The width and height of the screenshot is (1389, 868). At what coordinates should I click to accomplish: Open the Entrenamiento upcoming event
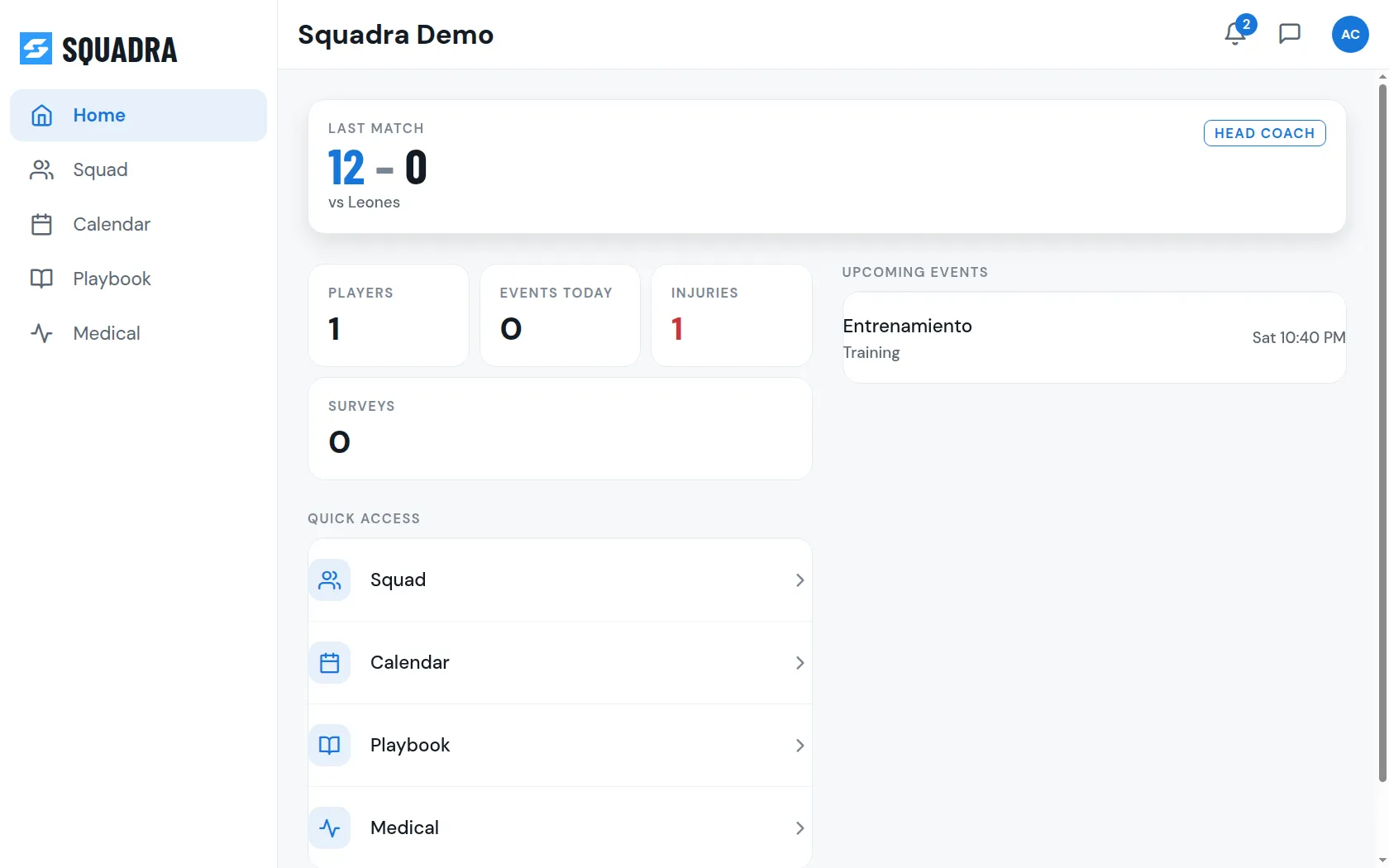1094,337
